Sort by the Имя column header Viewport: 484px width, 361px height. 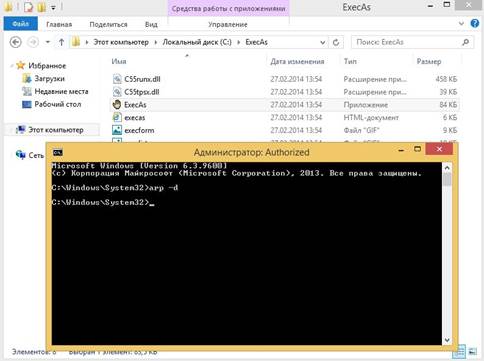click(119, 61)
